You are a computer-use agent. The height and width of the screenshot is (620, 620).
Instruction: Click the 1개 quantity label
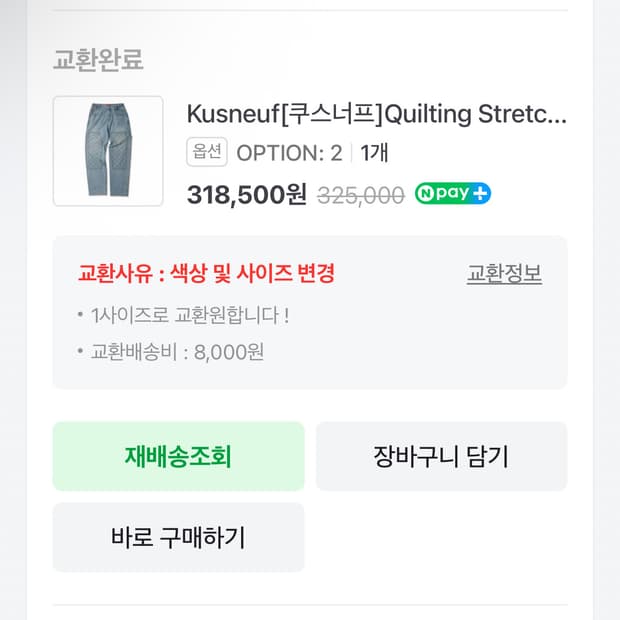coord(374,153)
